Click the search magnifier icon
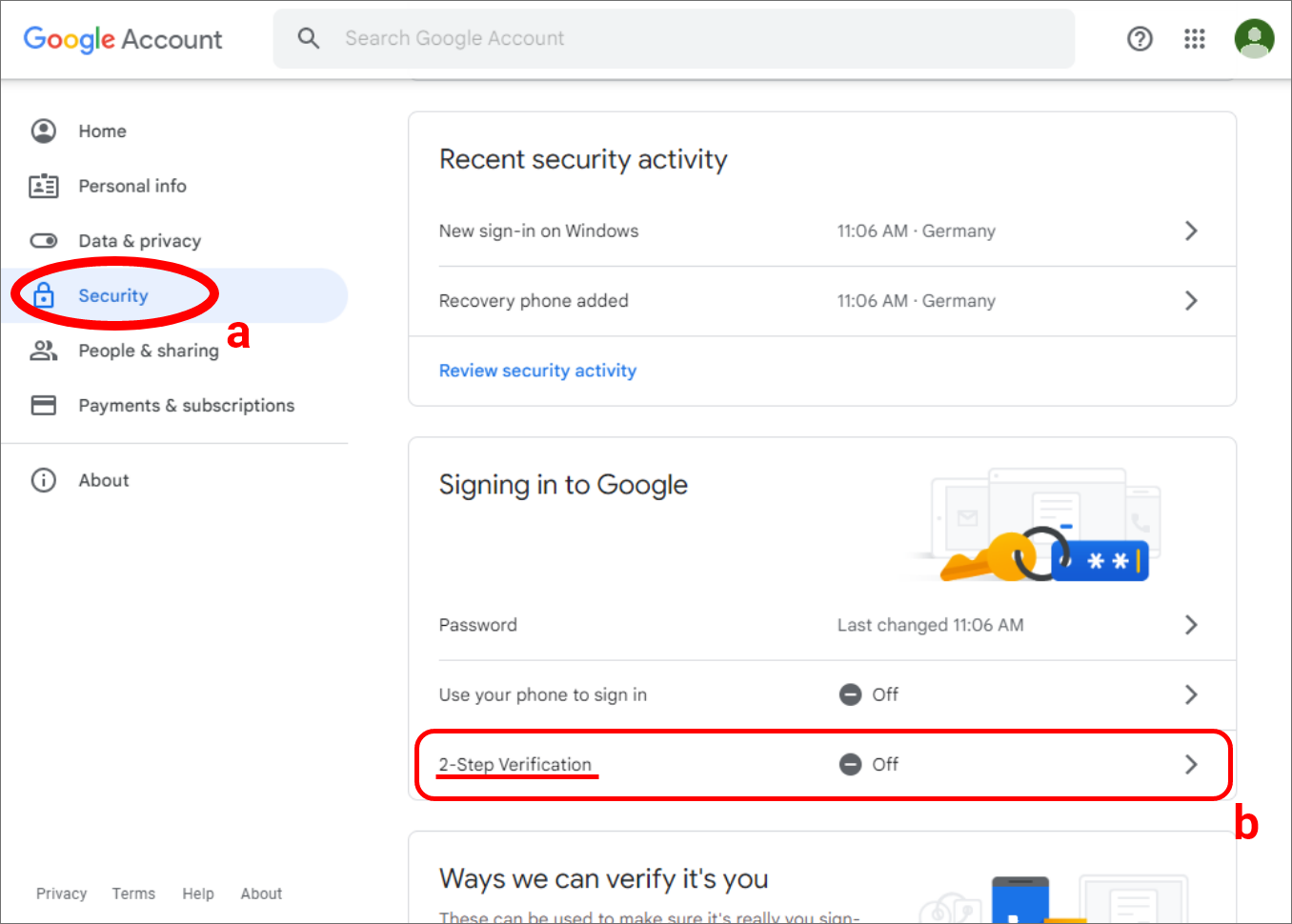This screenshot has height=924, width=1292. pyautogui.click(x=309, y=38)
